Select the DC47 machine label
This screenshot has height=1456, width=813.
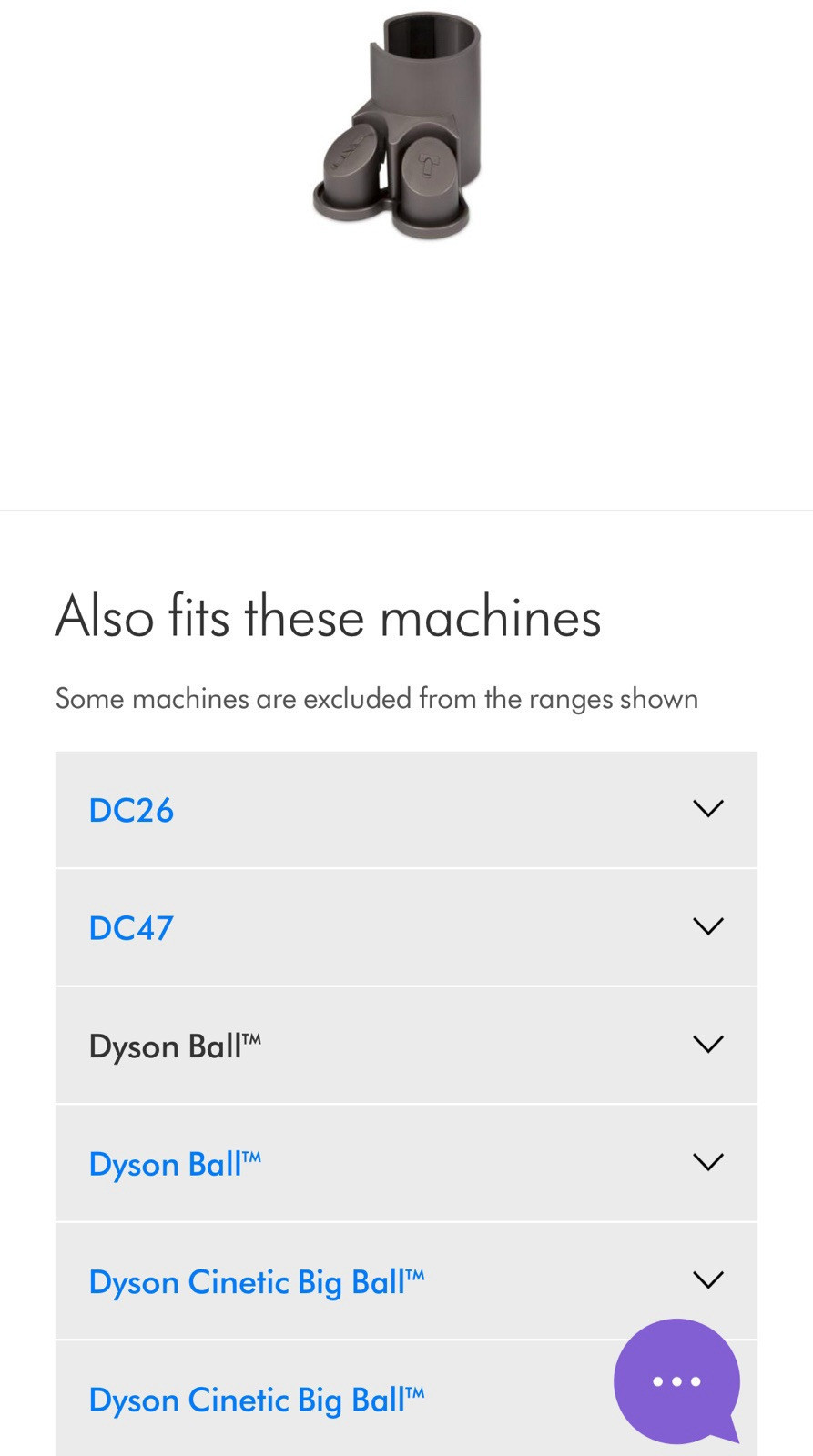coord(131,928)
